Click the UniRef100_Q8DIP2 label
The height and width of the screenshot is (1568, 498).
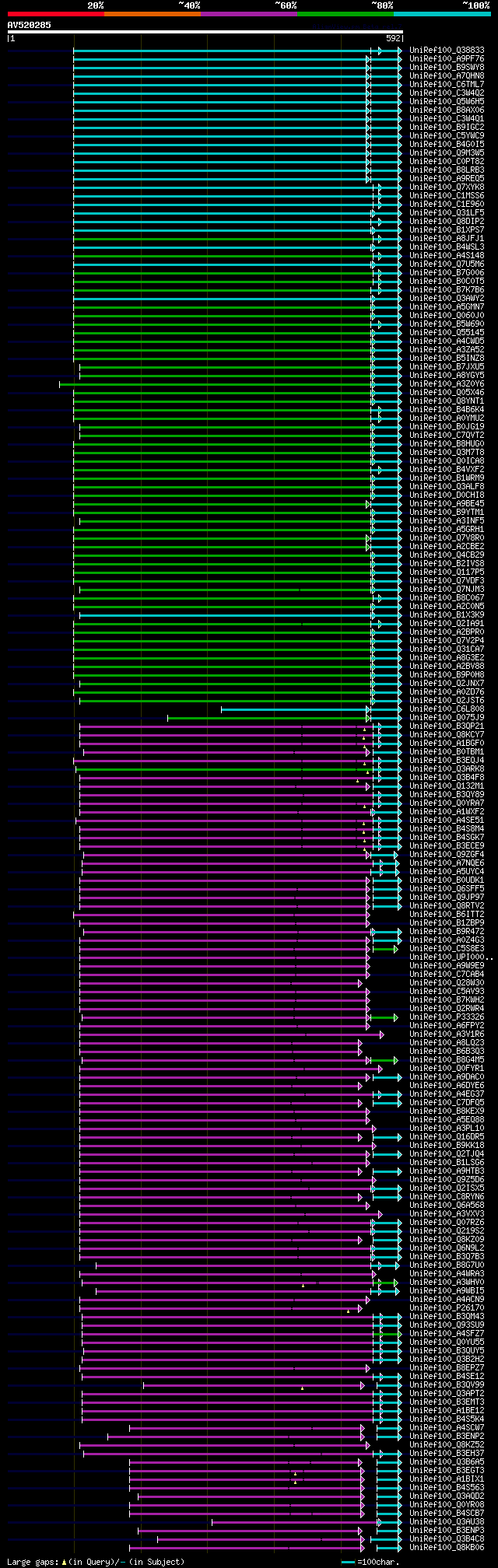[447, 222]
